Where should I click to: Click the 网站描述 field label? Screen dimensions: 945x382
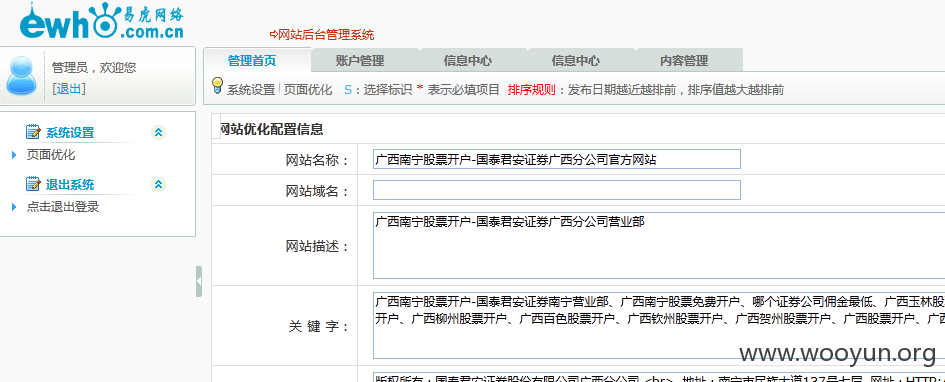[x=318, y=246]
